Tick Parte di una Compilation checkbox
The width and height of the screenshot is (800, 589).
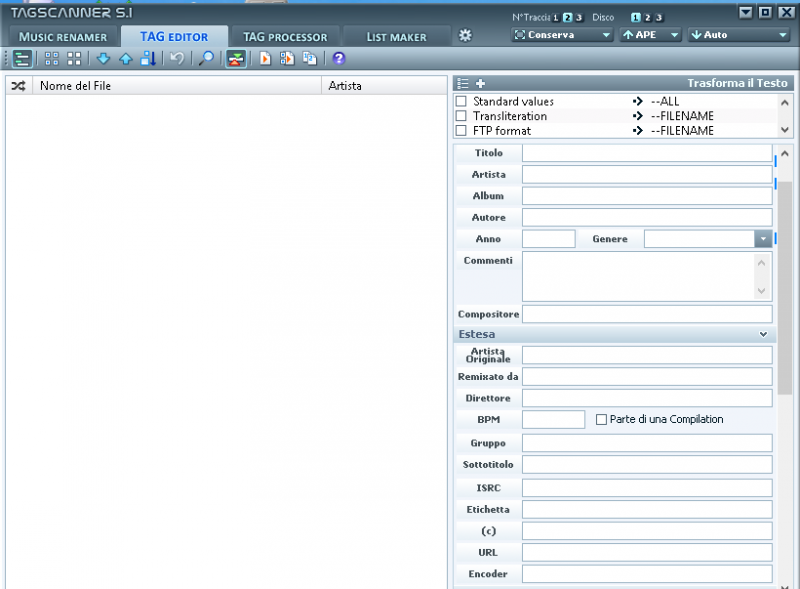point(601,419)
